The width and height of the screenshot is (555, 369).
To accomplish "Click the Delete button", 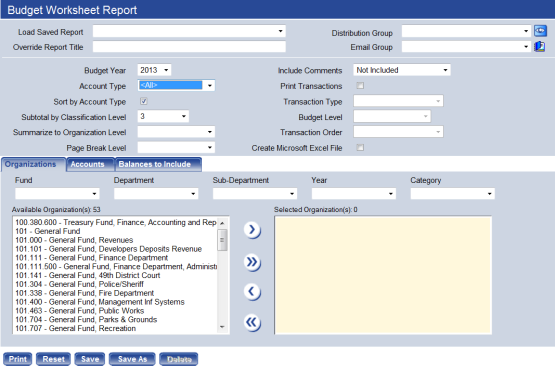I will 179,359.
